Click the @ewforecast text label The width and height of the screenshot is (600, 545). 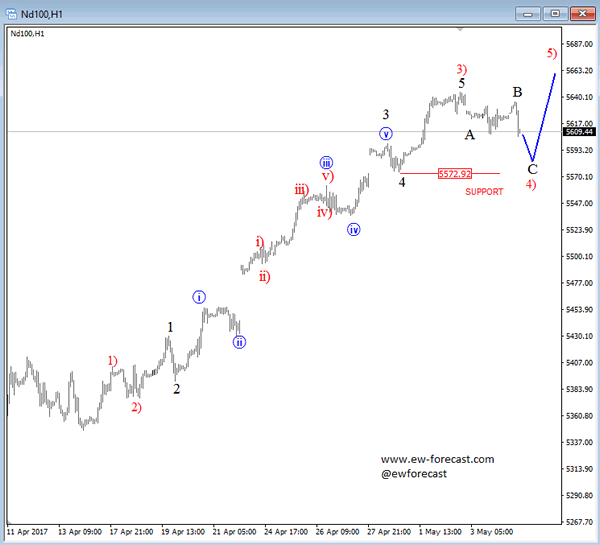[x=414, y=473]
